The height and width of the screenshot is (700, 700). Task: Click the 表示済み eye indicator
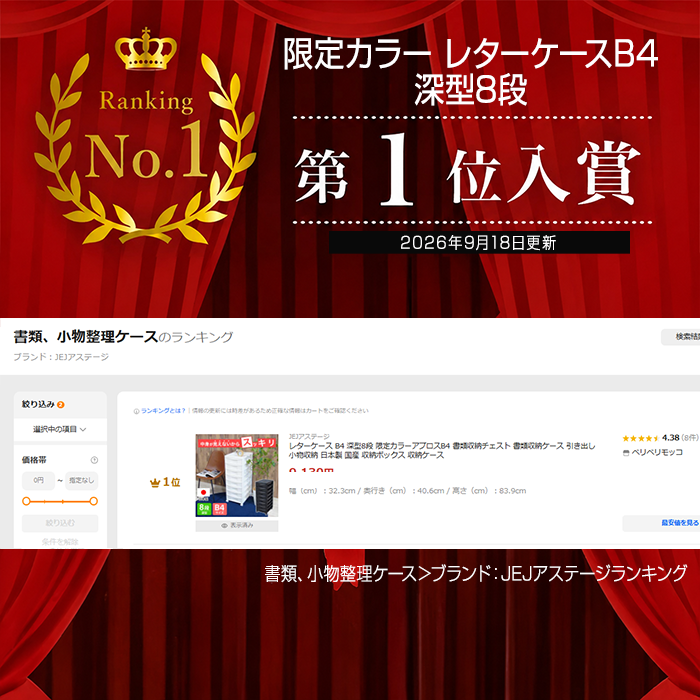coord(237,525)
